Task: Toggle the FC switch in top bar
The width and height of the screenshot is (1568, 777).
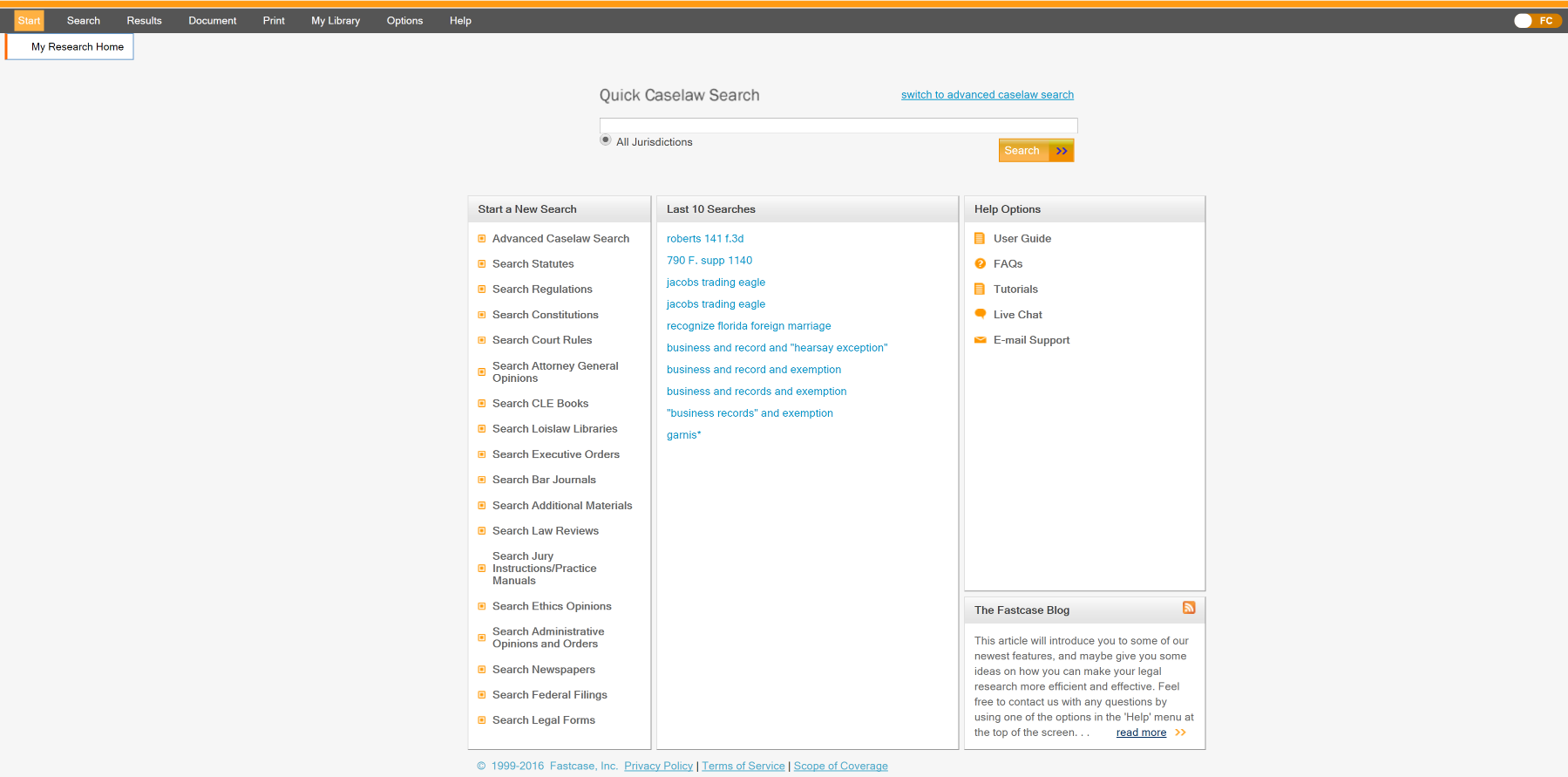Action: point(1536,21)
